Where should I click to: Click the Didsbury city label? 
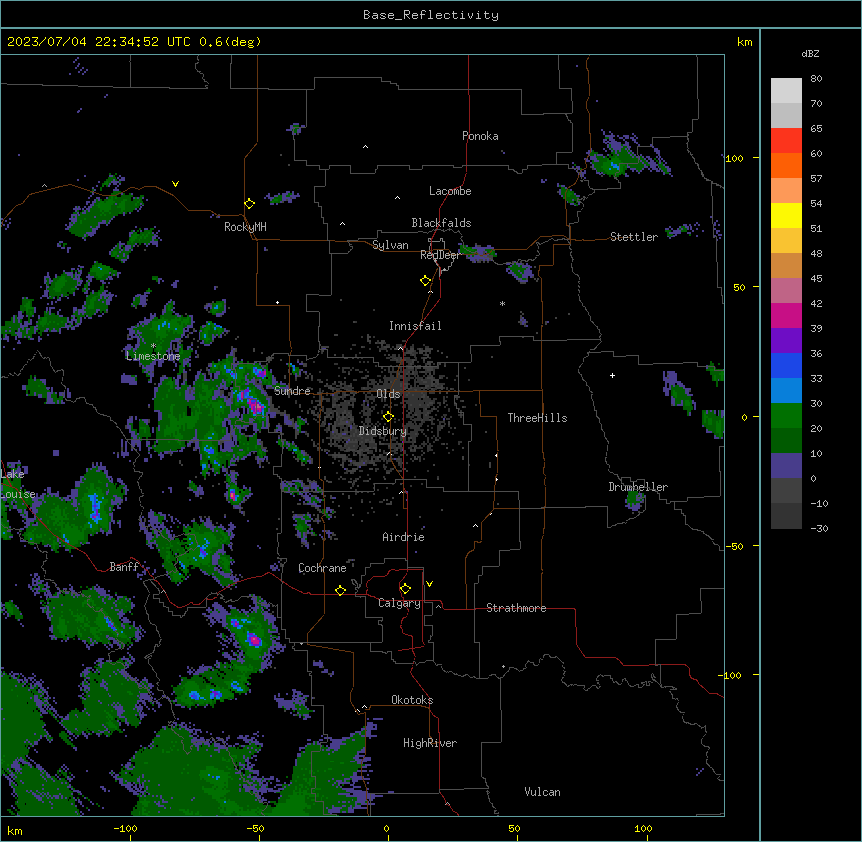pos(383,431)
